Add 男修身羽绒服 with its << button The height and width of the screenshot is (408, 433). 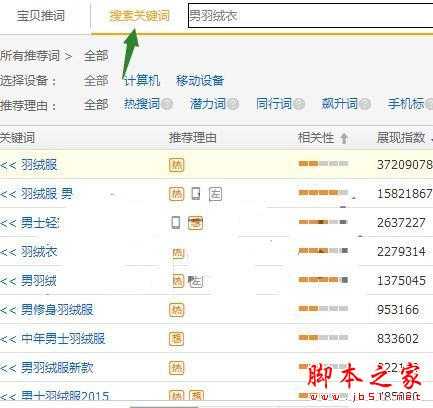(8, 310)
